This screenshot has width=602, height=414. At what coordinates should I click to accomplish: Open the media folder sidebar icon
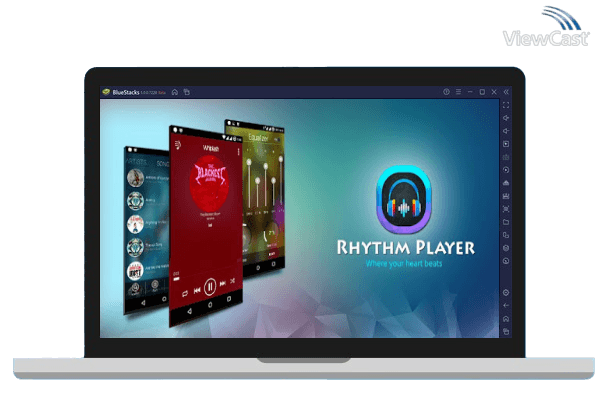pos(506,222)
